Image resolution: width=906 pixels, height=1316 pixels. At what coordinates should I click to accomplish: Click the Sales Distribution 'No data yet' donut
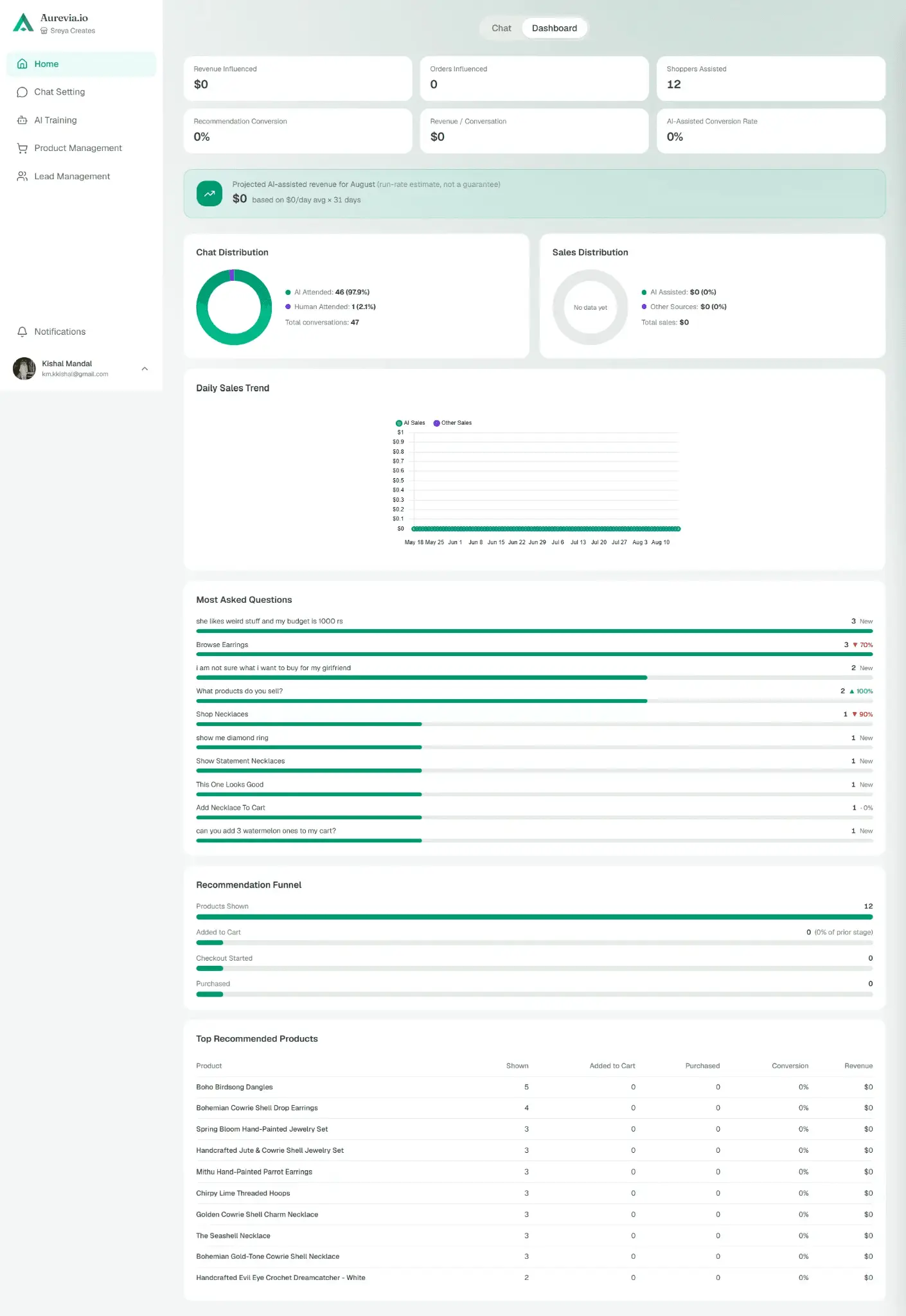pos(590,307)
